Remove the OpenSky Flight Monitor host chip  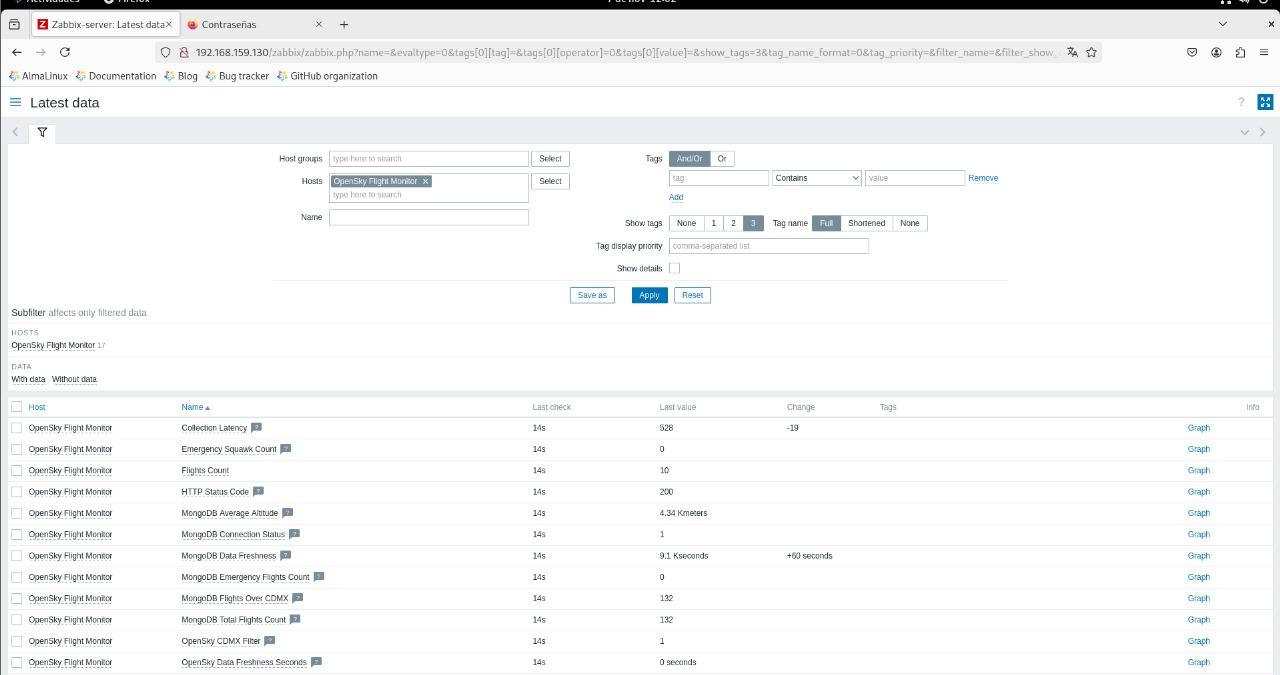point(425,181)
